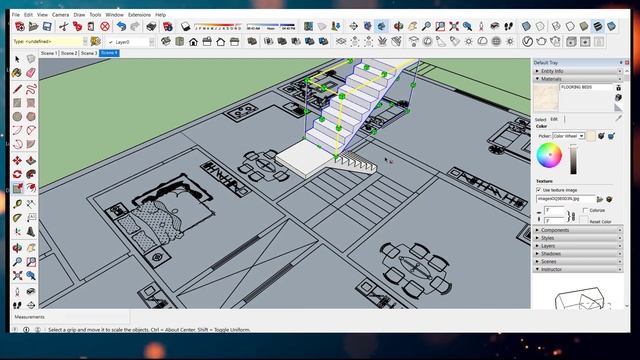Click the color wheel hue picker
Image resolution: width=640 pixels, height=360 pixels.
click(x=549, y=155)
